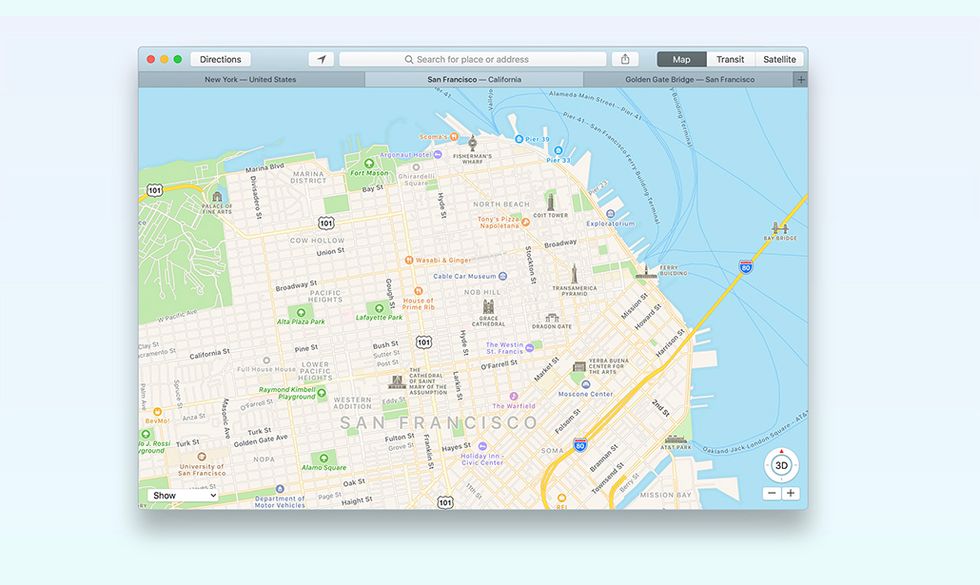980x585 pixels.
Task: Click the Fort Mason park marker
Action: [369, 164]
